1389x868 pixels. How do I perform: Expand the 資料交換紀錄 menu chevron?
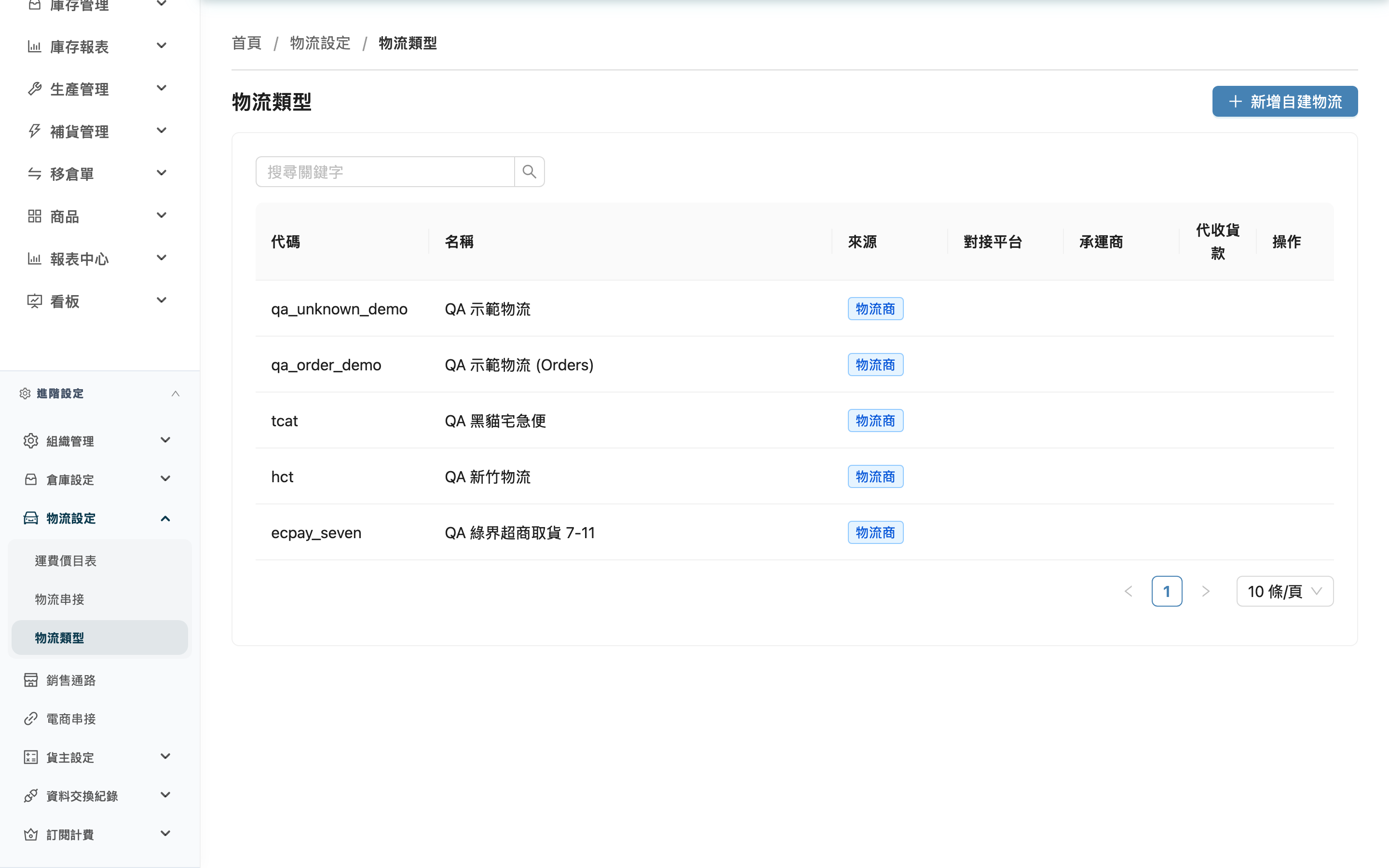click(165, 795)
